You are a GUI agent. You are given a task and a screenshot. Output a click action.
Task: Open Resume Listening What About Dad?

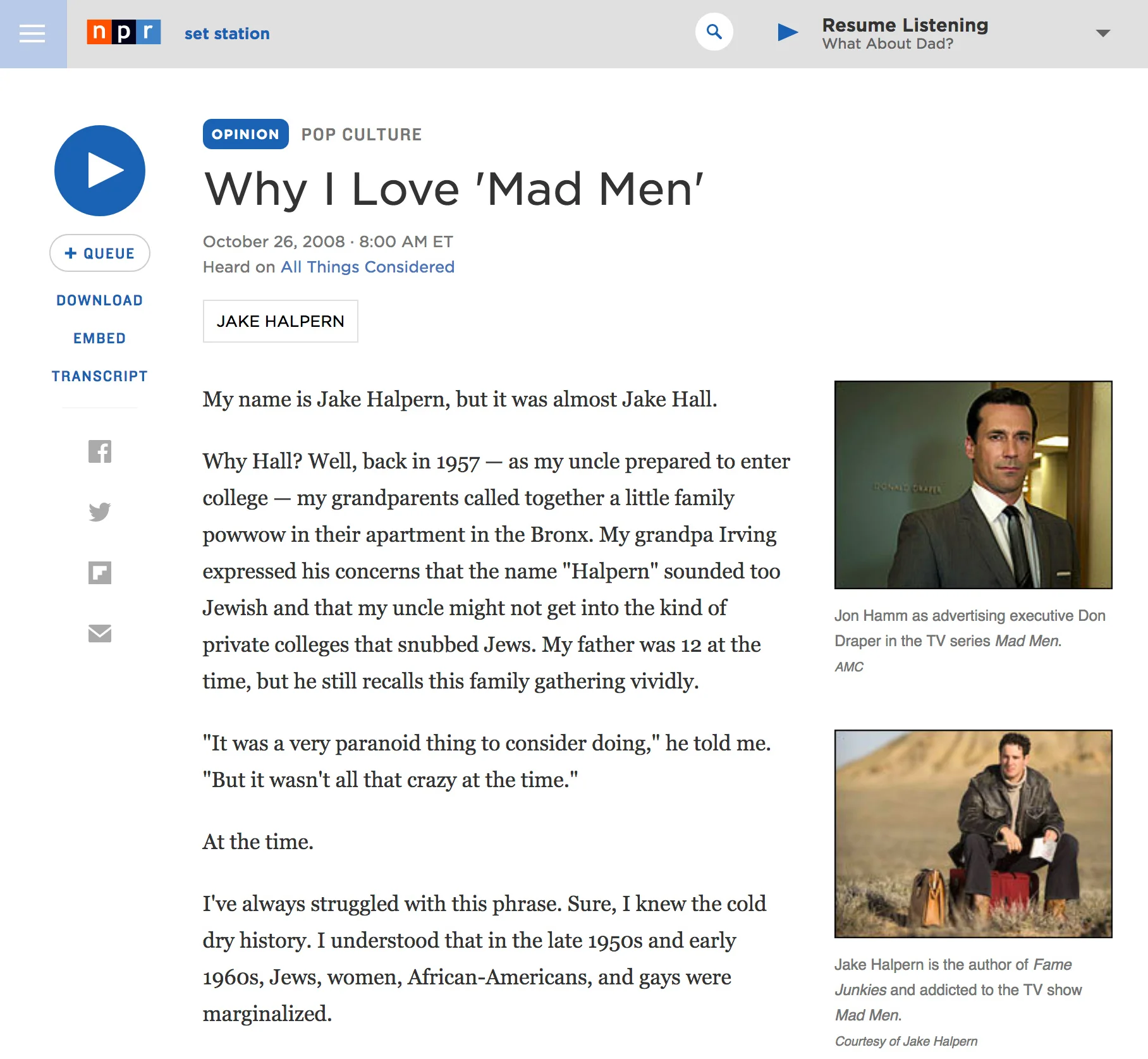pos(905,34)
